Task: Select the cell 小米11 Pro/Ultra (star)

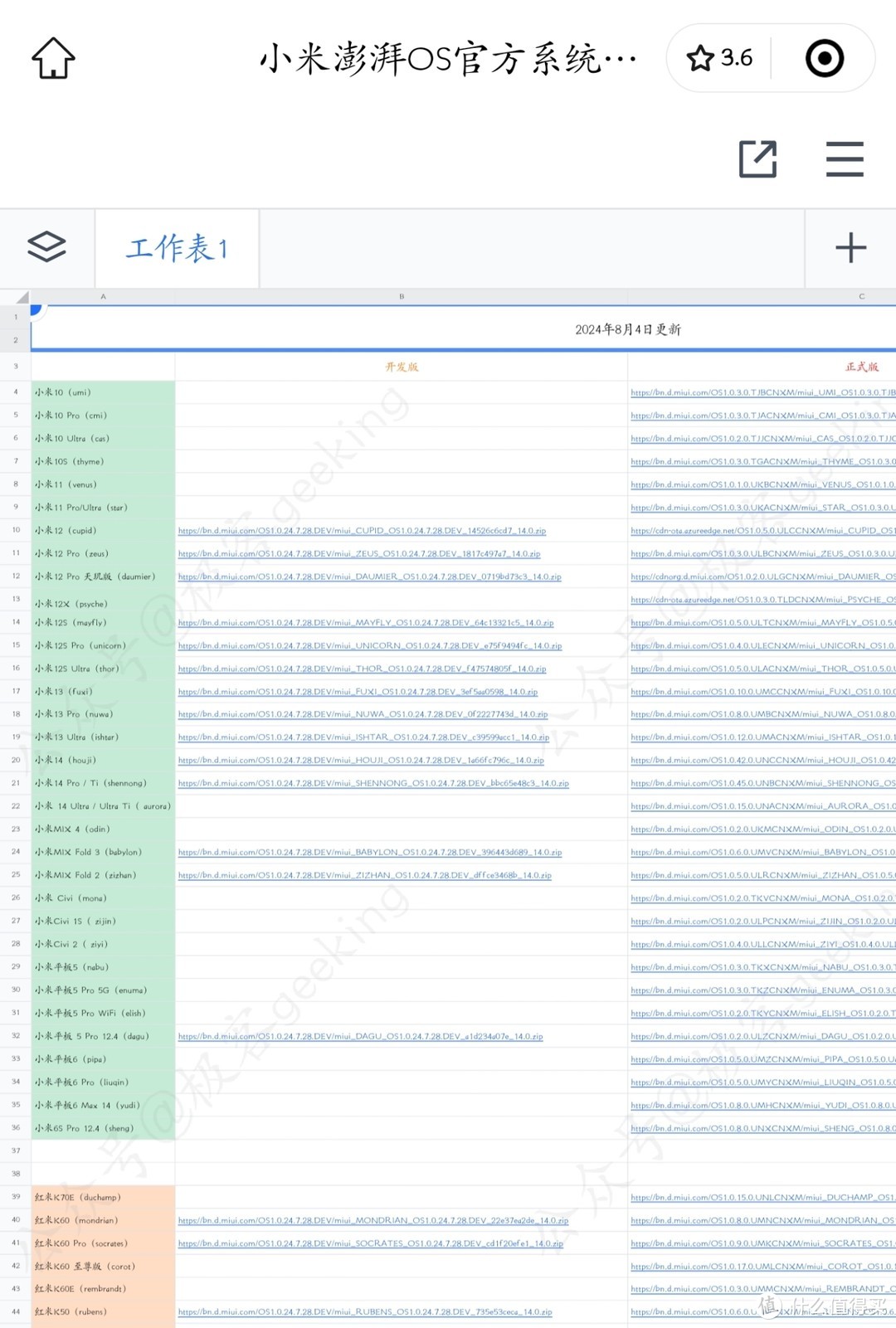Action: pyautogui.click(x=103, y=508)
